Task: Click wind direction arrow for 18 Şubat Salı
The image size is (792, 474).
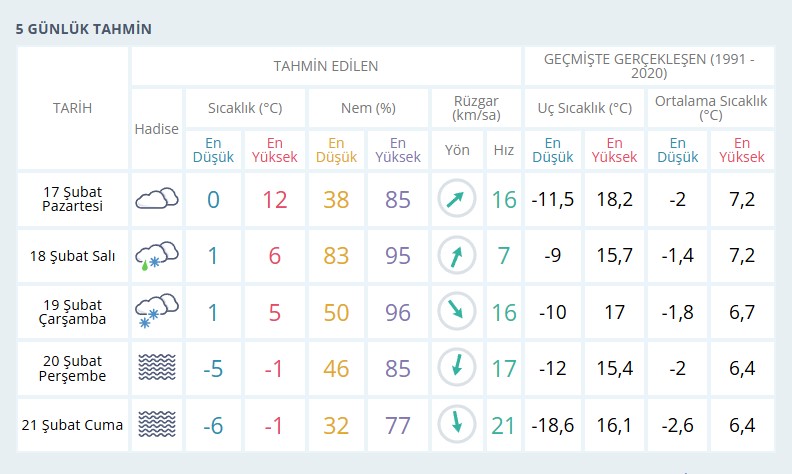Action: pos(457,256)
